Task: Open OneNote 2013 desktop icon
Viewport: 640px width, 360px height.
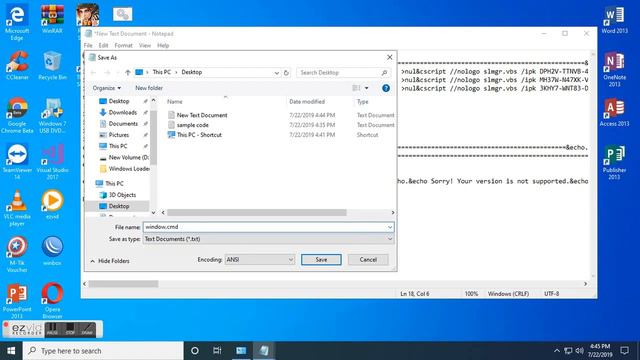Action: click(614, 69)
